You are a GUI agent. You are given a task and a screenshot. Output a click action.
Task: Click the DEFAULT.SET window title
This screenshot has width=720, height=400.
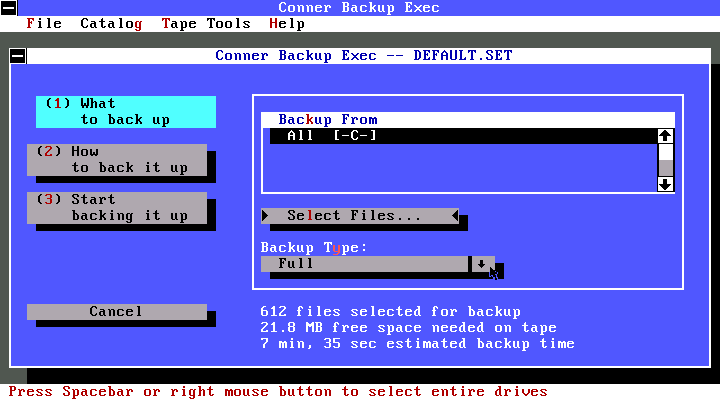click(364, 56)
